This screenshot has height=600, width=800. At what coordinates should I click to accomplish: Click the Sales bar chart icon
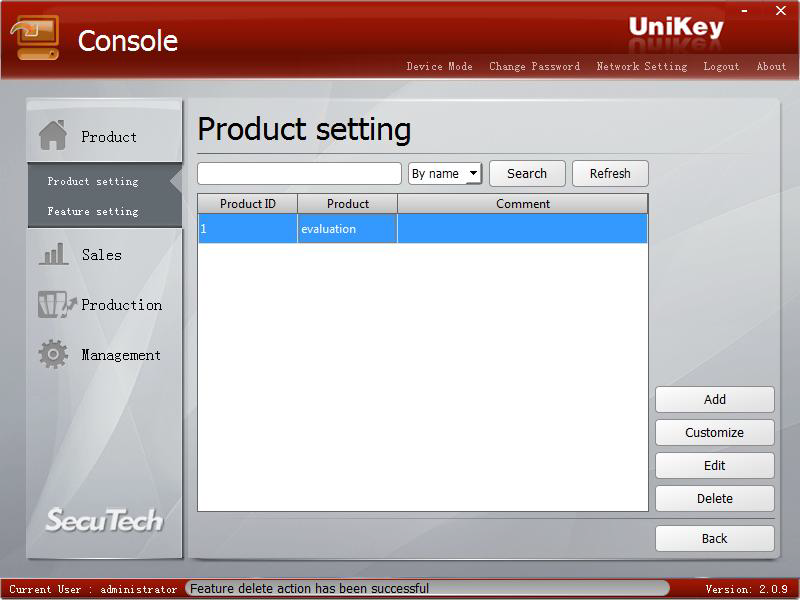point(53,254)
